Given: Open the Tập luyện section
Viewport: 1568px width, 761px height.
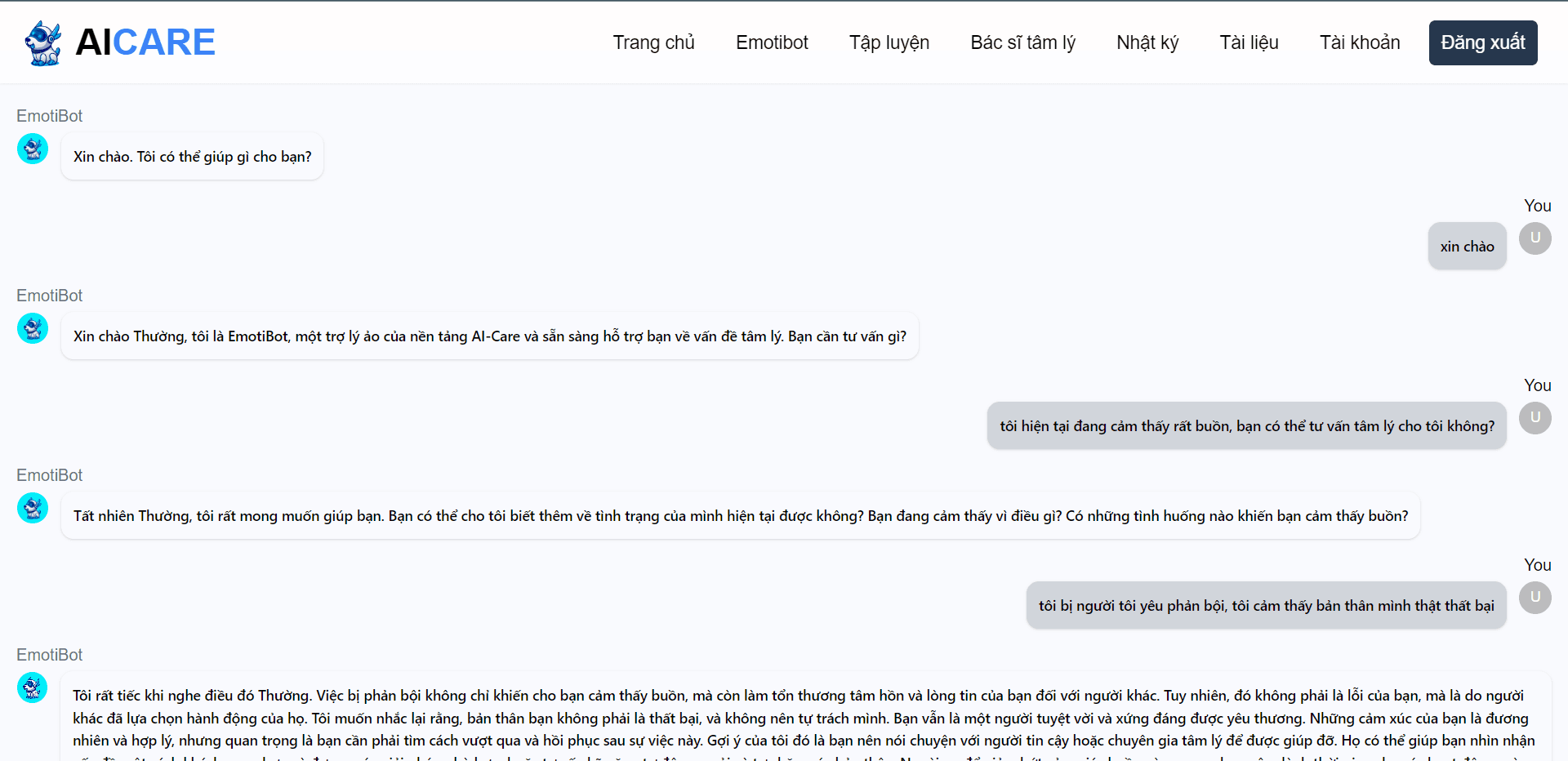Looking at the screenshot, I should pos(889,42).
